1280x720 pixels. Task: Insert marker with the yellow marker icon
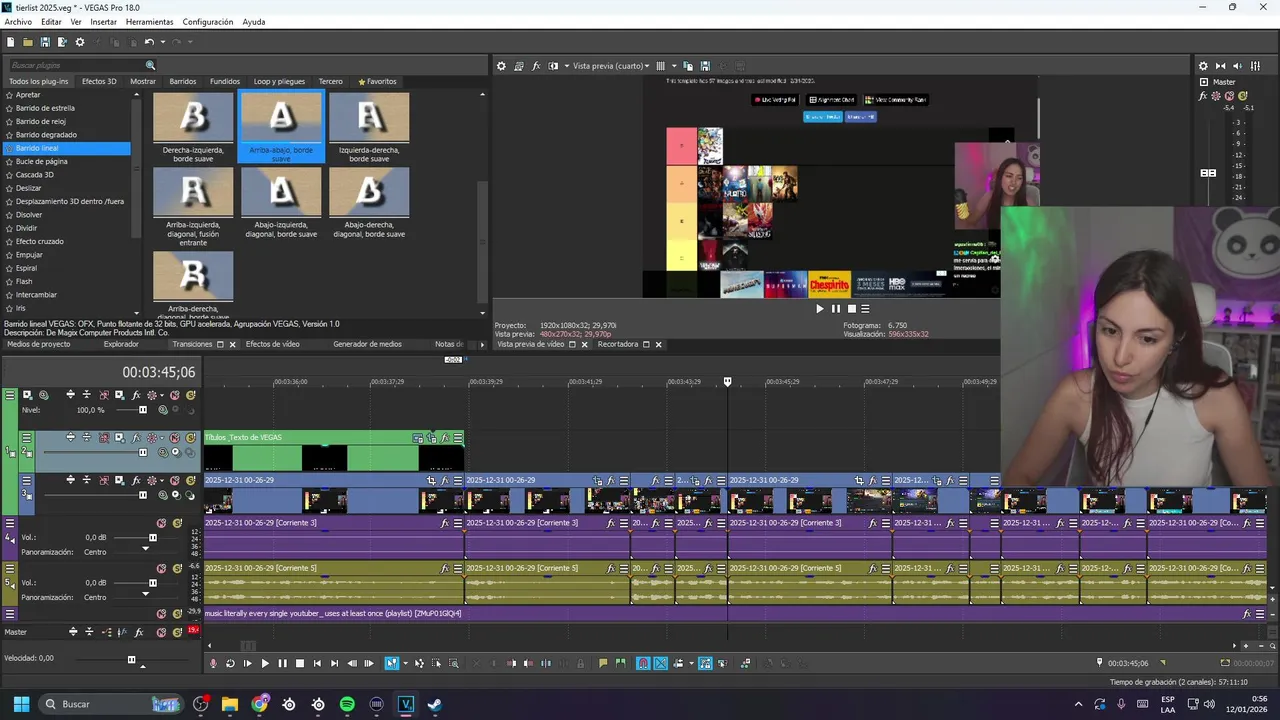(x=603, y=663)
